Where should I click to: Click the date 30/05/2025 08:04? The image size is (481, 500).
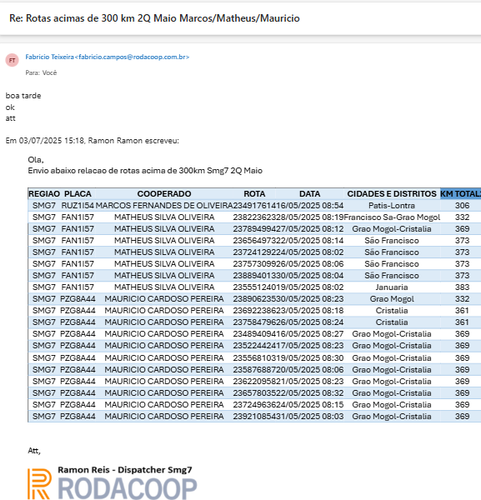pos(310,275)
